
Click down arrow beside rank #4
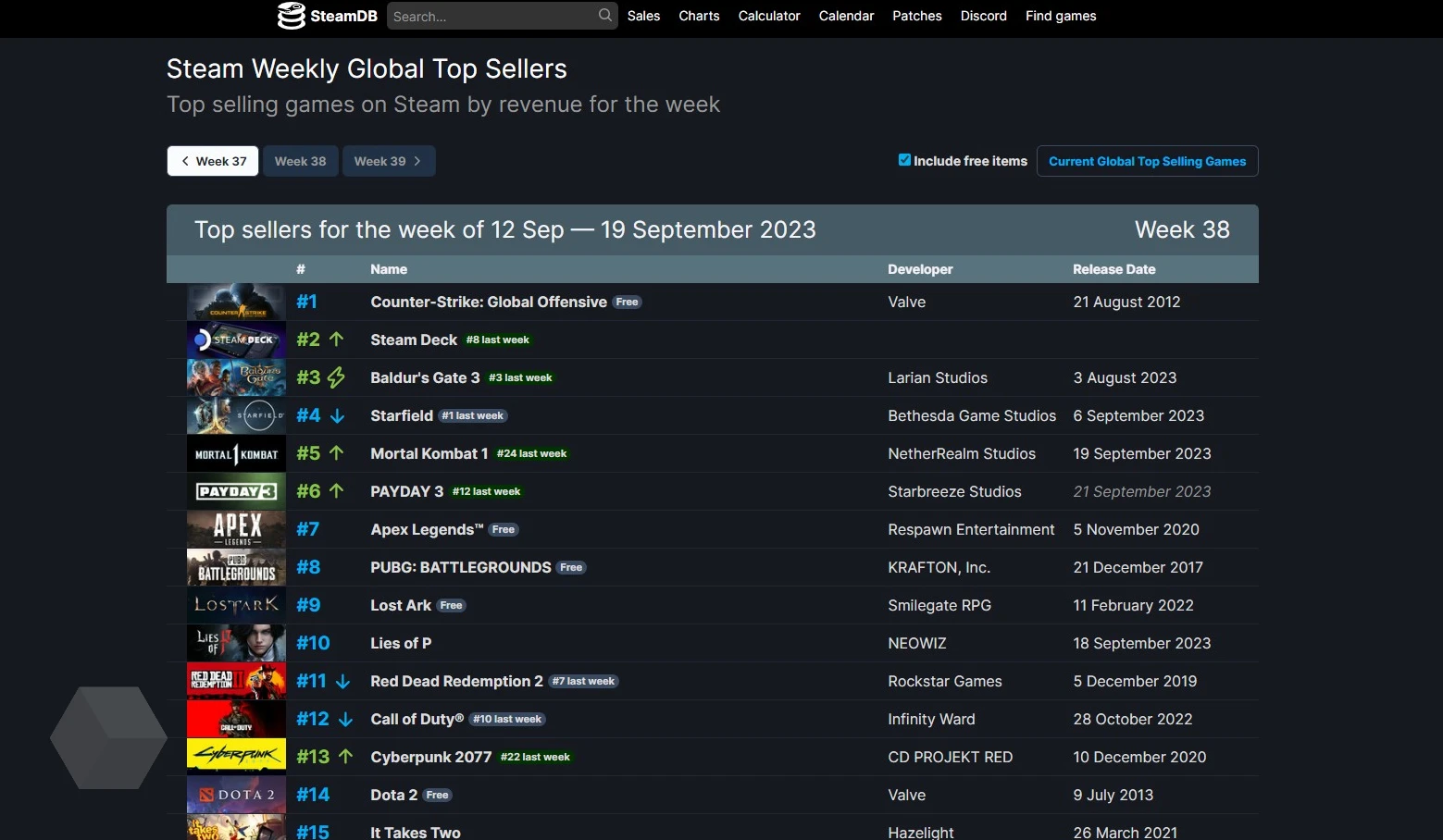[337, 416]
